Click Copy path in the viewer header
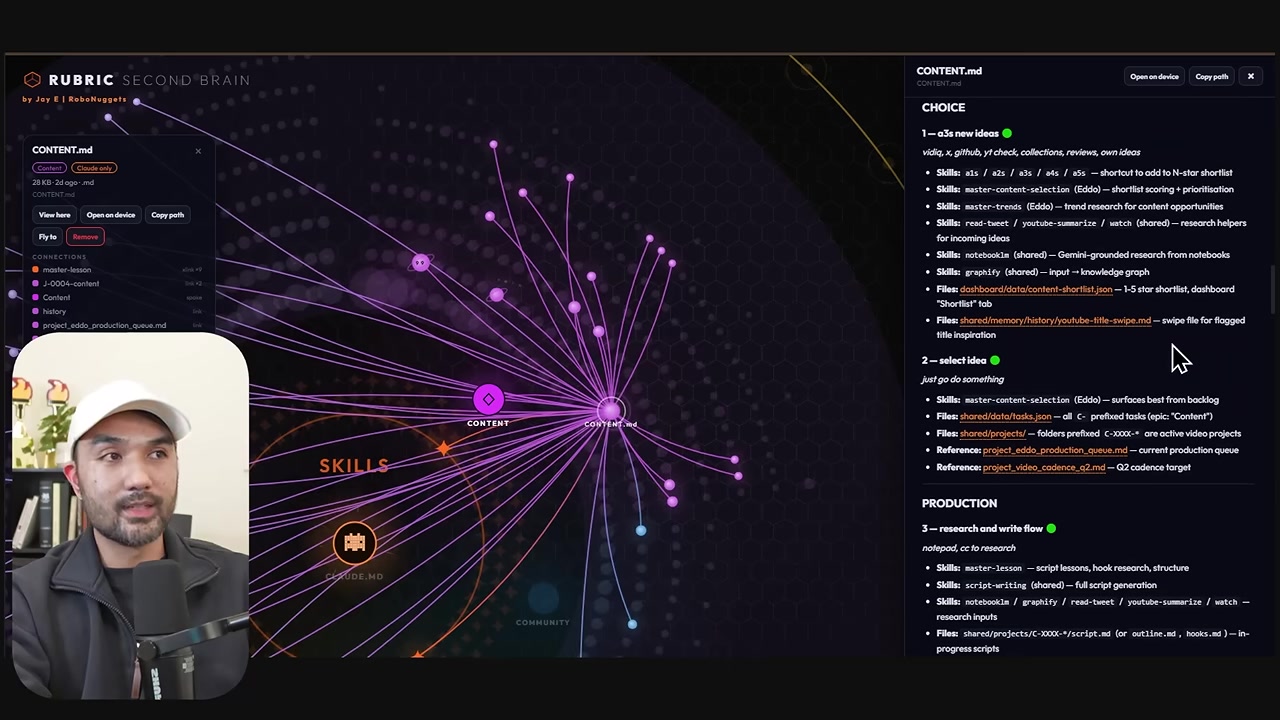Viewport: 1280px width, 720px height. (x=1212, y=76)
